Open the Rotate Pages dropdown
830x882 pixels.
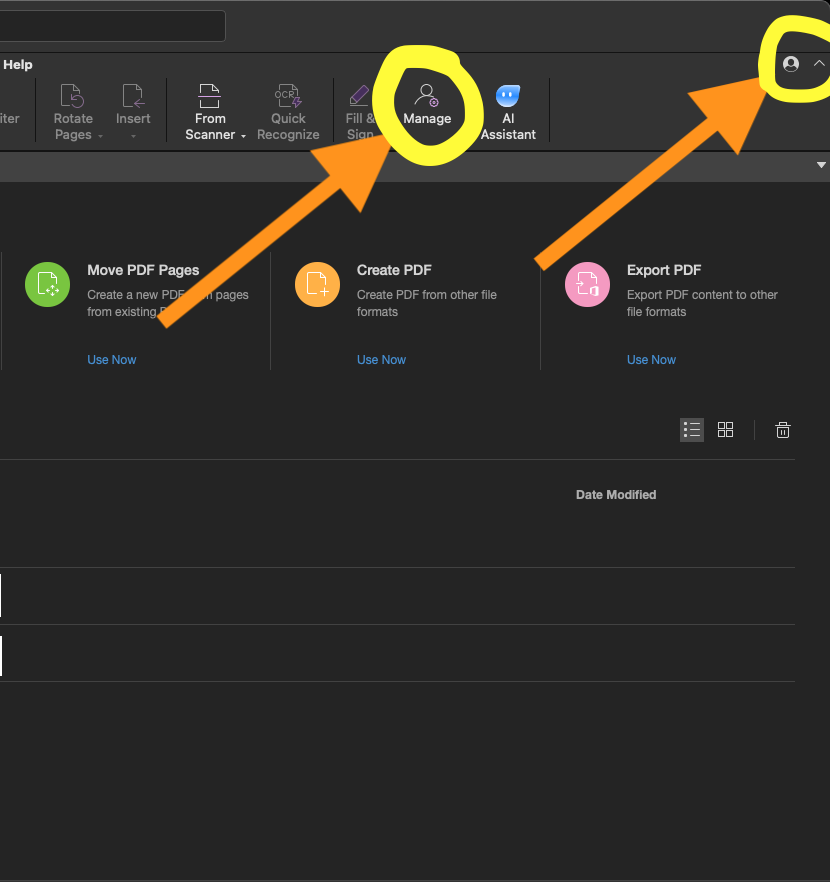click(100, 136)
